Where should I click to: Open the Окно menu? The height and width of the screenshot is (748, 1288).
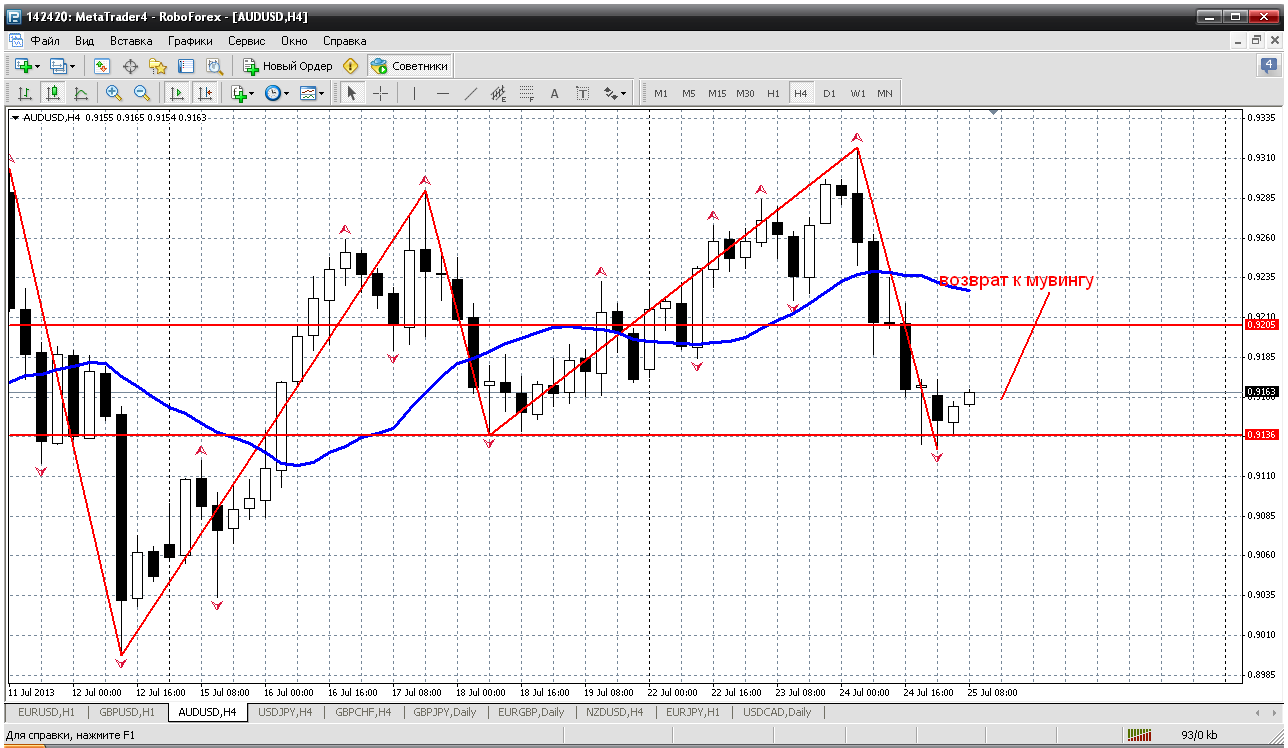(294, 41)
